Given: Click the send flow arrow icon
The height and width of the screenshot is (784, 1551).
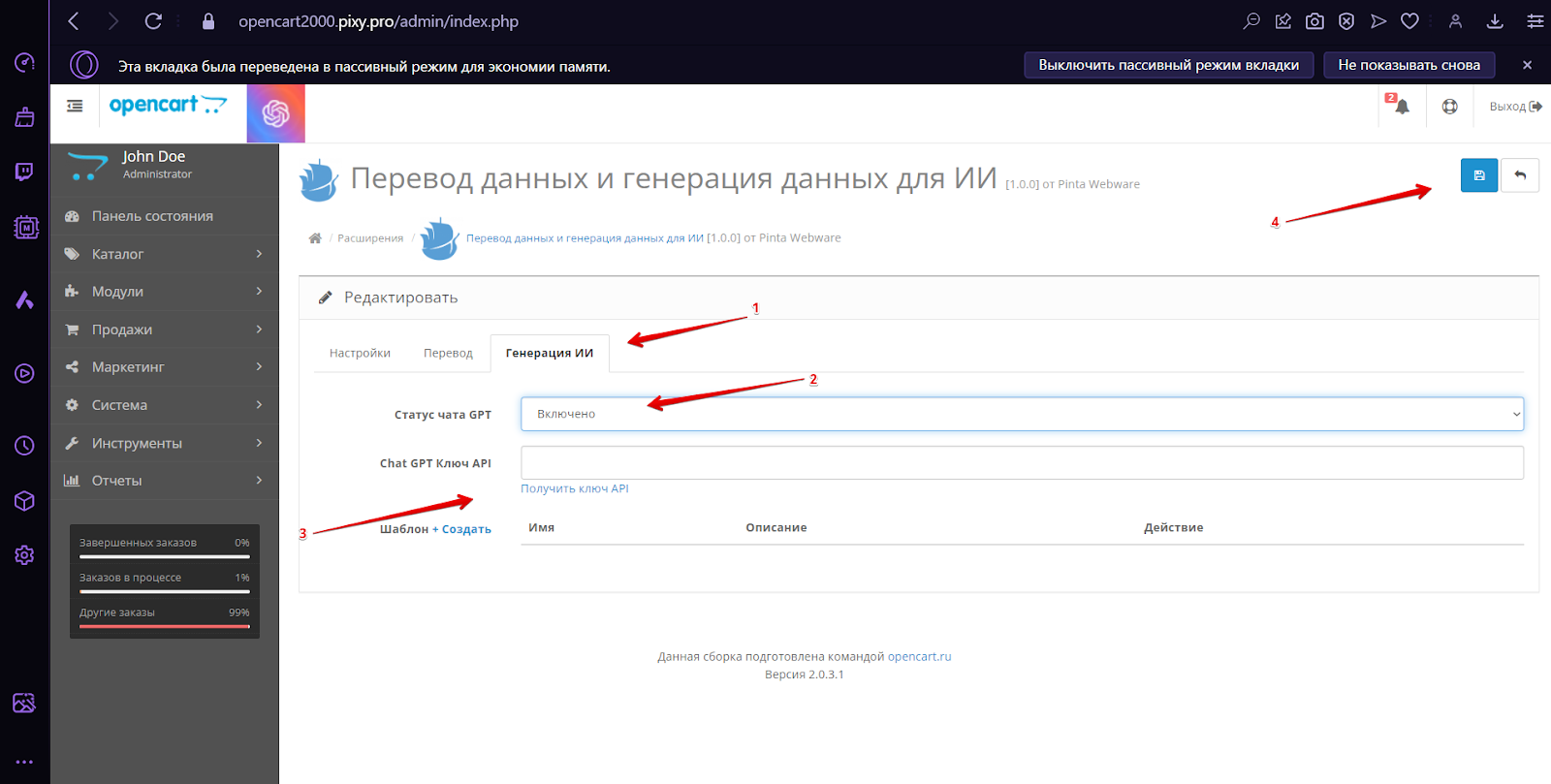Looking at the screenshot, I should pyautogui.click(x=1378, y=21).
